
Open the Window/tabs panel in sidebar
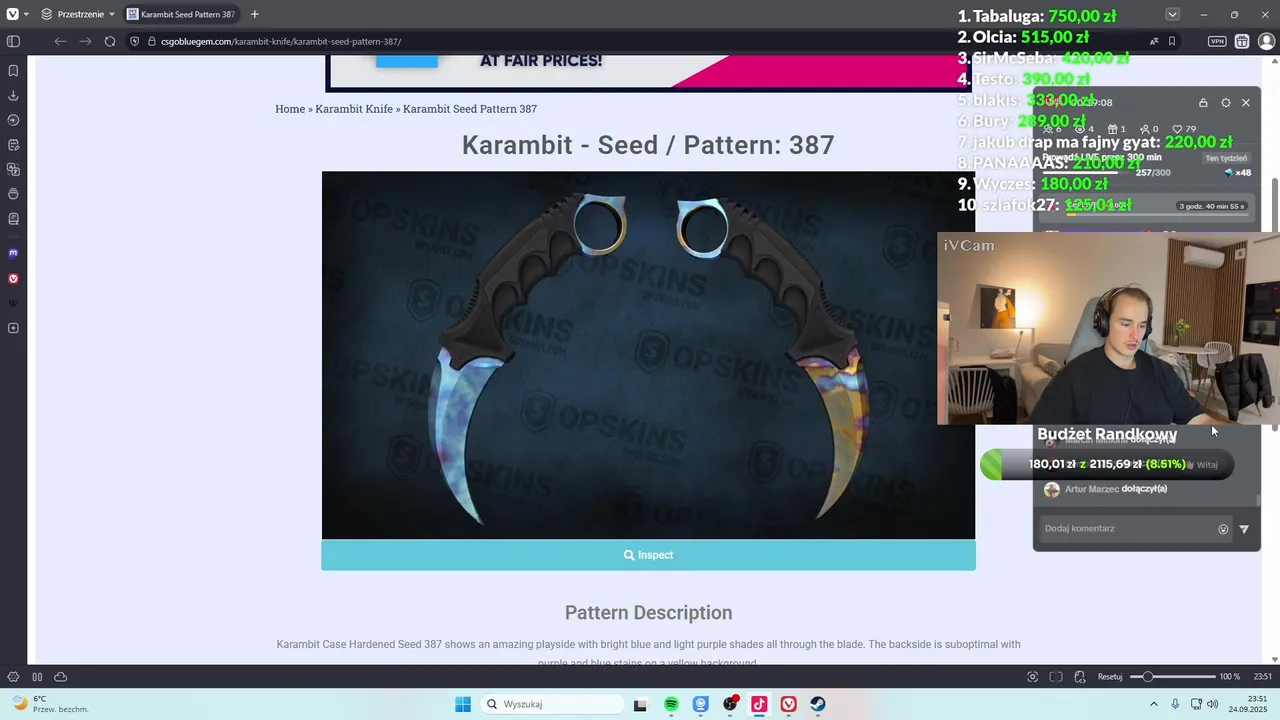[x=13, y=194]
